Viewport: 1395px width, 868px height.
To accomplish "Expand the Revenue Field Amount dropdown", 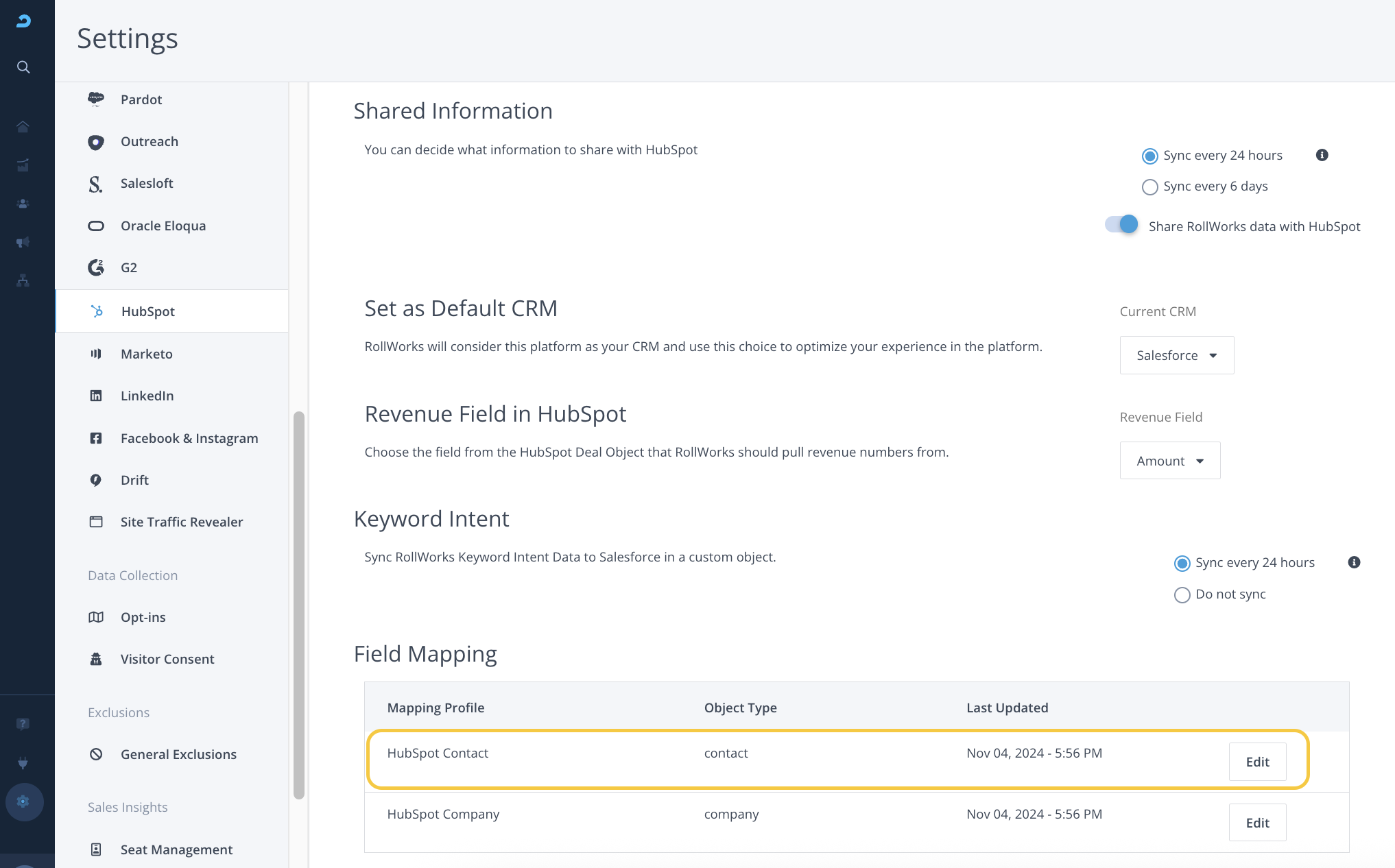I will 1169,461.
